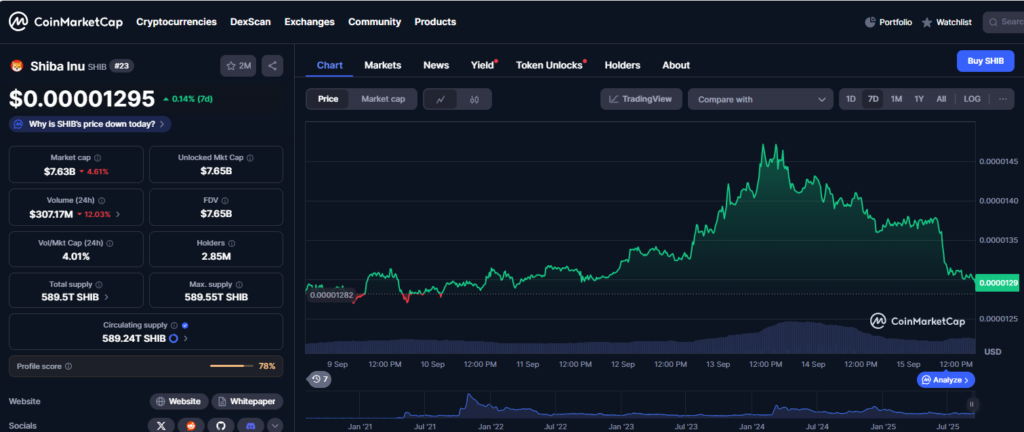Open Community menu

374,22
